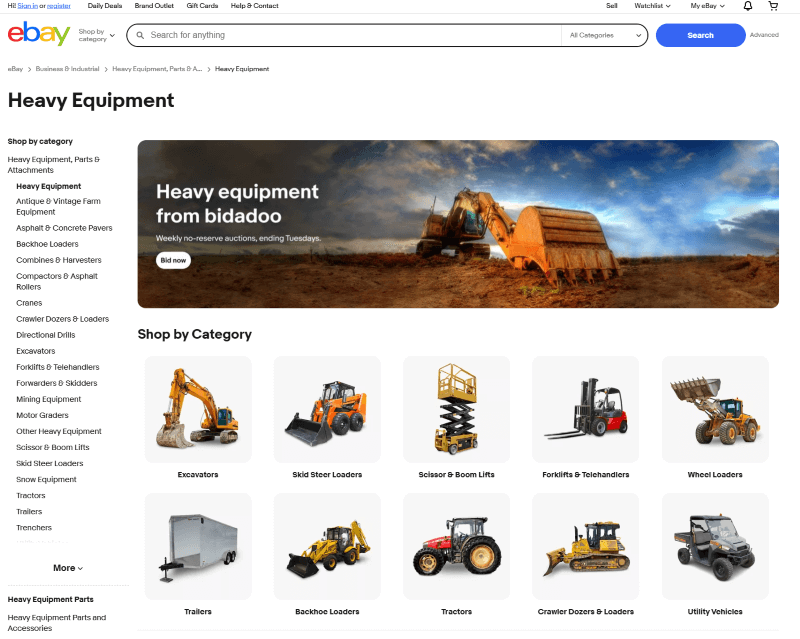Open the notifications bell
Viewport: 800px width, 639px height.
[748, 6]
